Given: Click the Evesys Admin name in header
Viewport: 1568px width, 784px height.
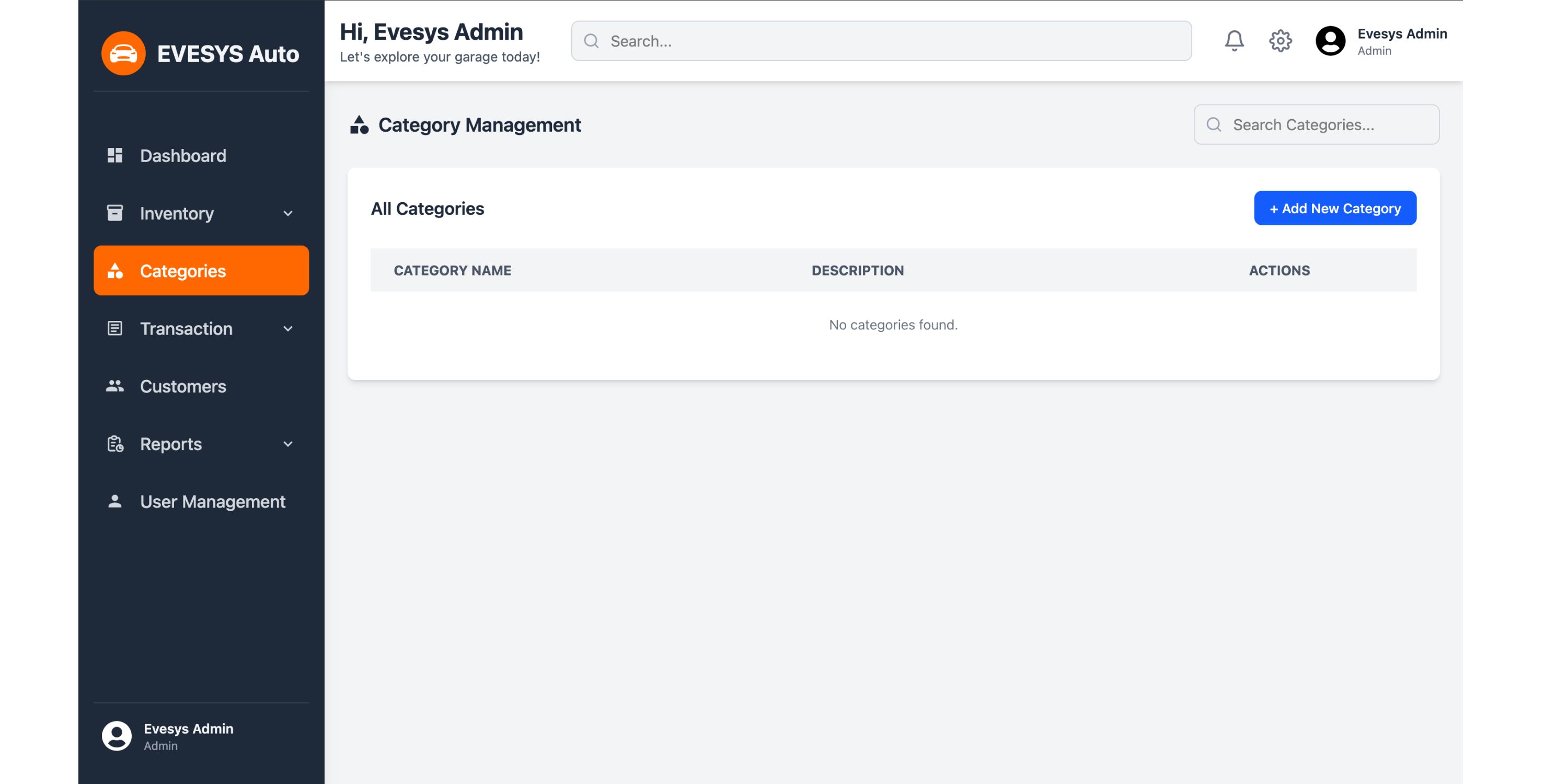Looking at the screenshot, I should click(1402, 33).
